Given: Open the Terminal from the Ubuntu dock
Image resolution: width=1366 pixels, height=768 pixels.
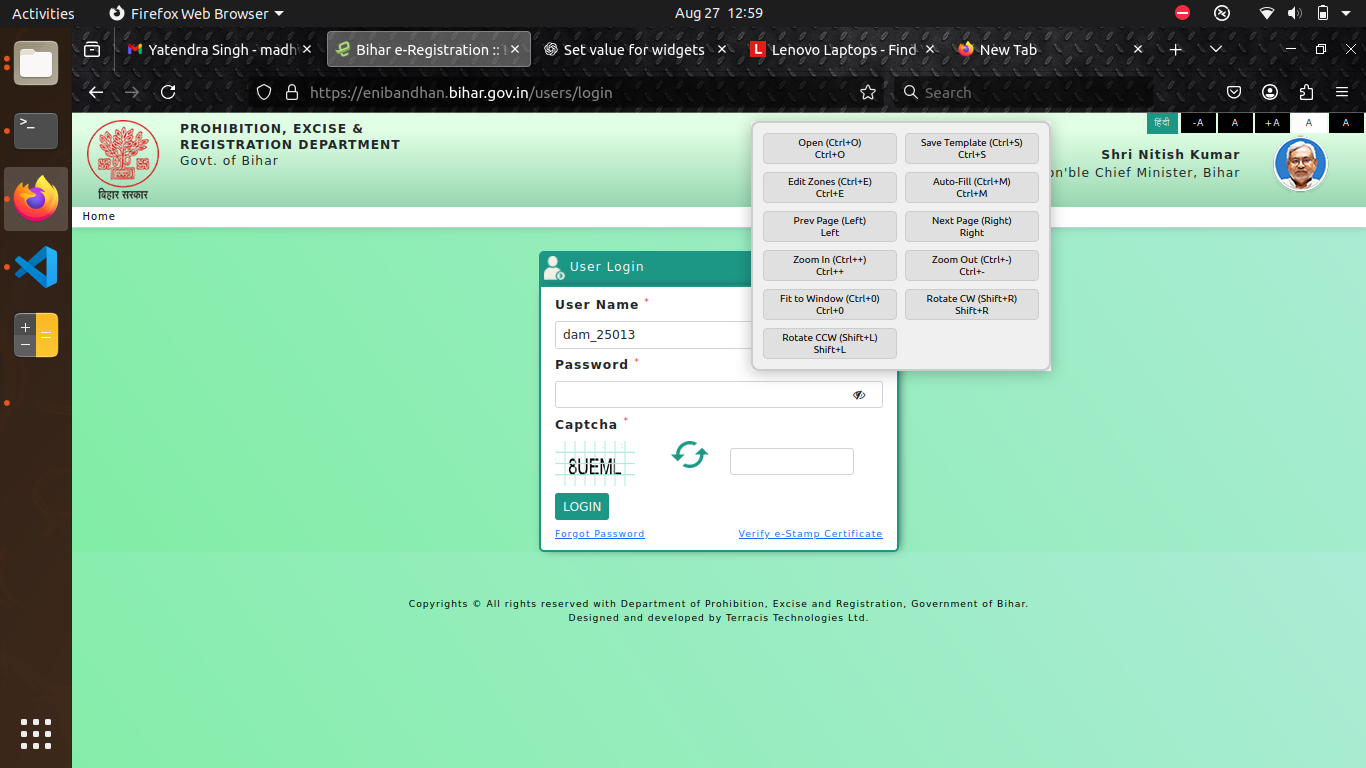Looking at the screenshot, I should click(x=36, y=131).
